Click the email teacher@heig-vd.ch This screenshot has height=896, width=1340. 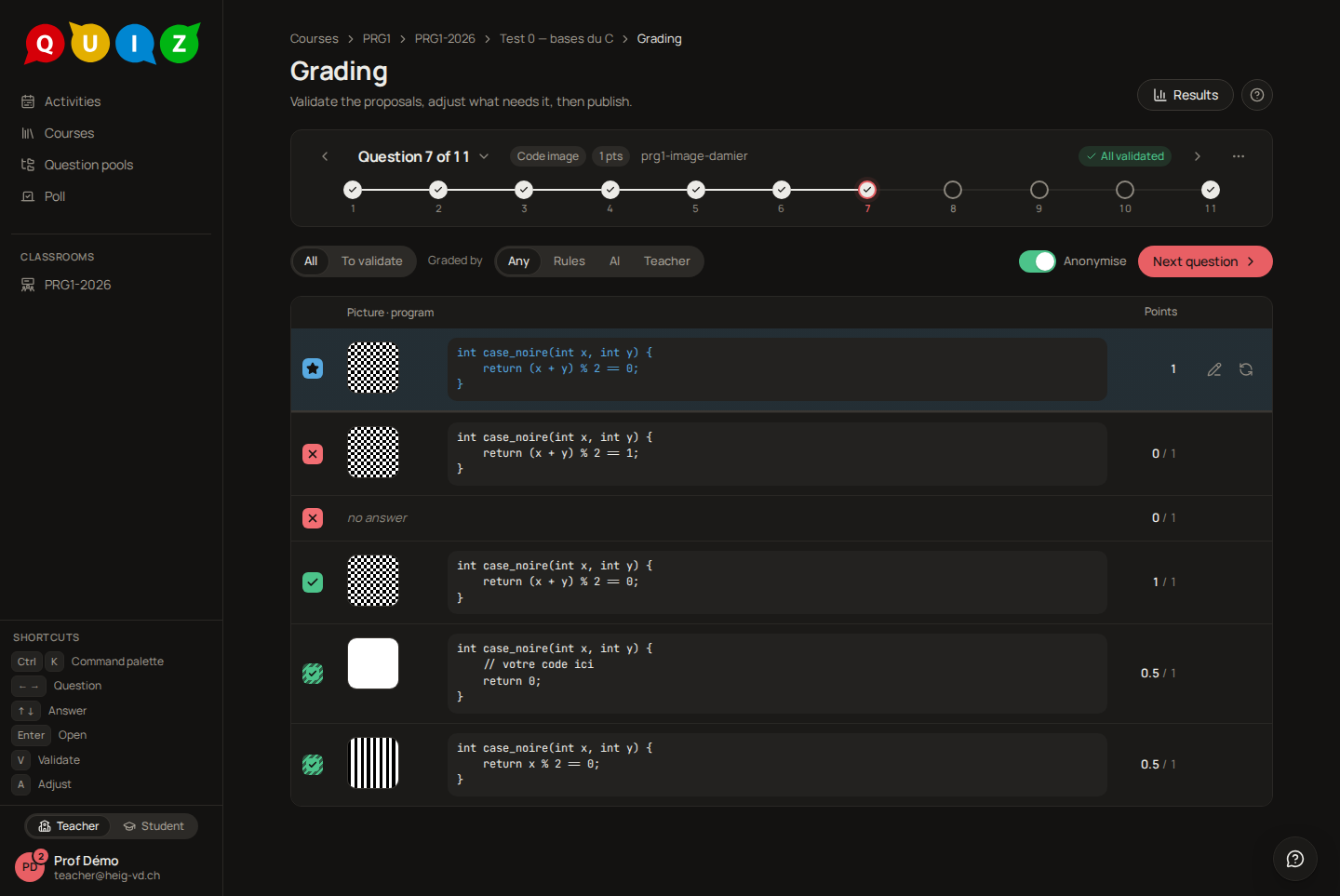(107, 876)
